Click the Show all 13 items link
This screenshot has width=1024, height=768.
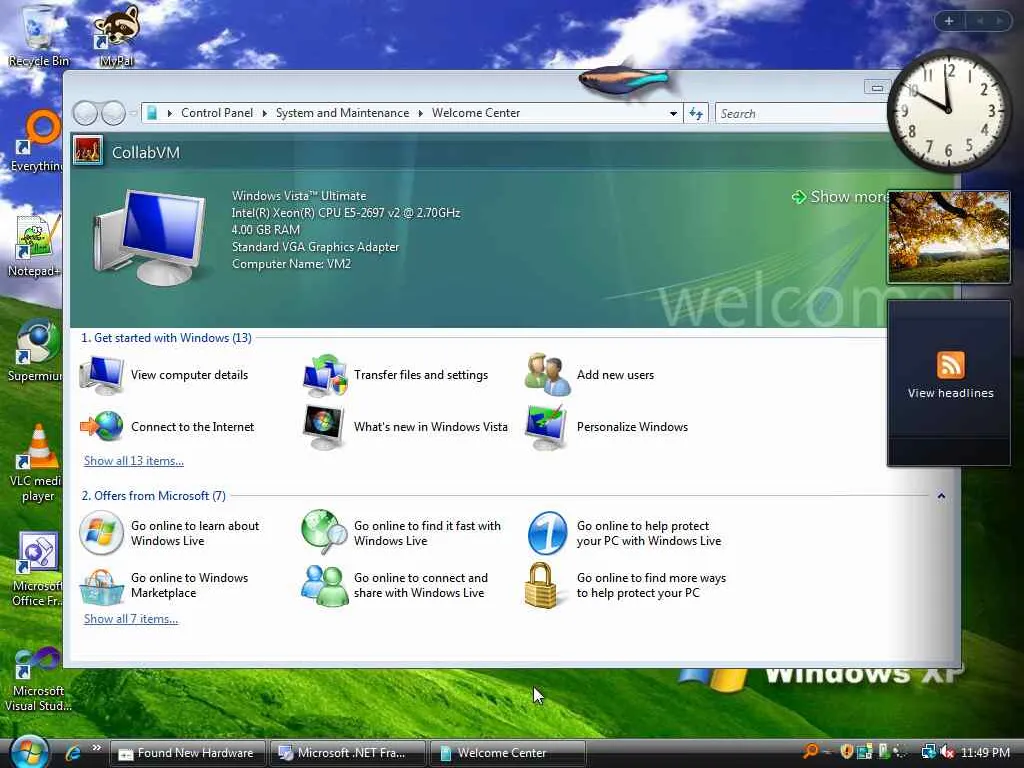coord(134,461)
